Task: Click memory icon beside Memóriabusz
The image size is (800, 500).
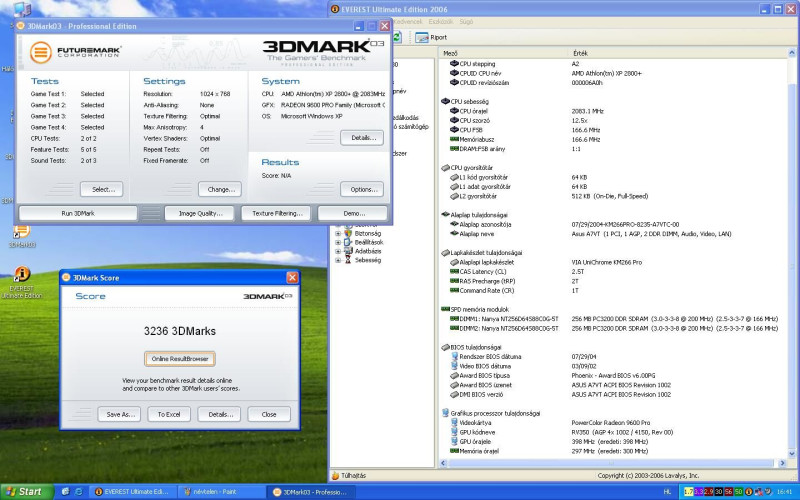Action: point(454,139)
